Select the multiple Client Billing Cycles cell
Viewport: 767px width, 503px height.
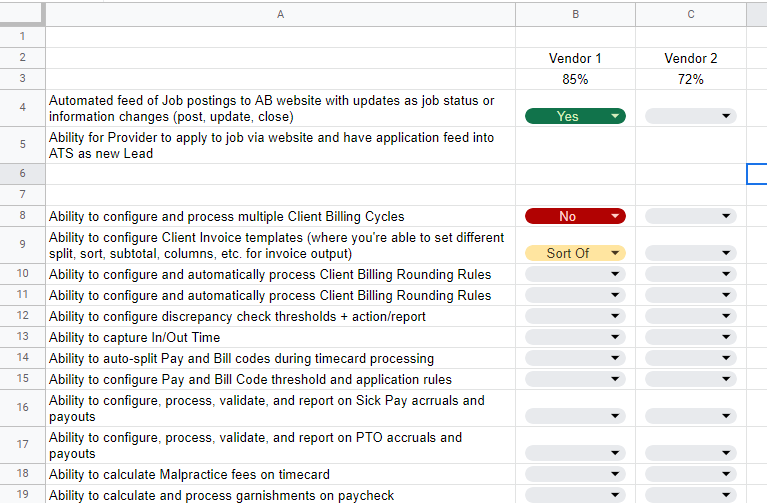click(280, 216)
